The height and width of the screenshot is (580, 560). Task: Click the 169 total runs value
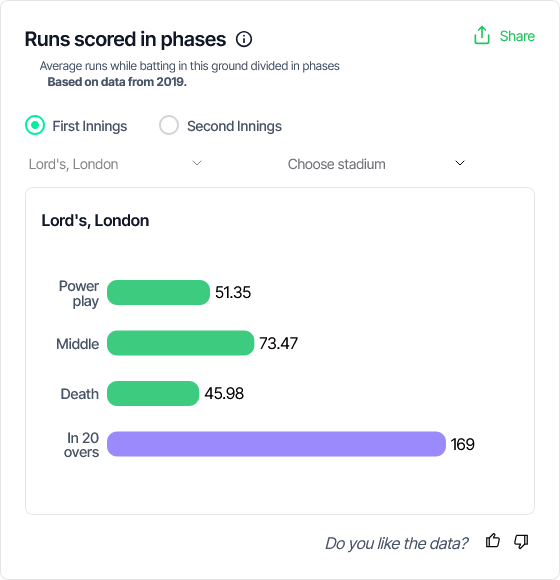pyautogui.click(x=462, y=444)
